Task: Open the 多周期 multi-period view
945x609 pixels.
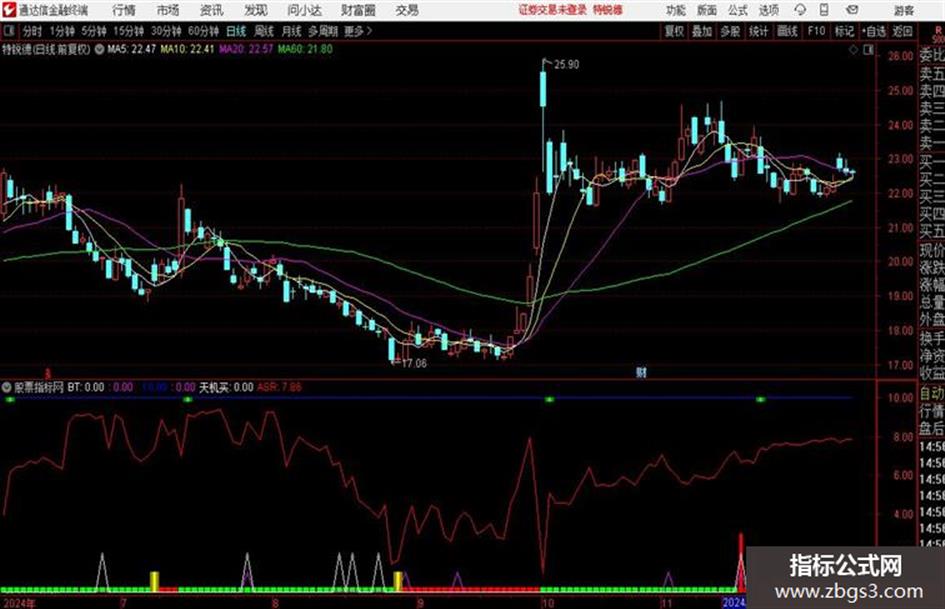Action: click(323, 31)
